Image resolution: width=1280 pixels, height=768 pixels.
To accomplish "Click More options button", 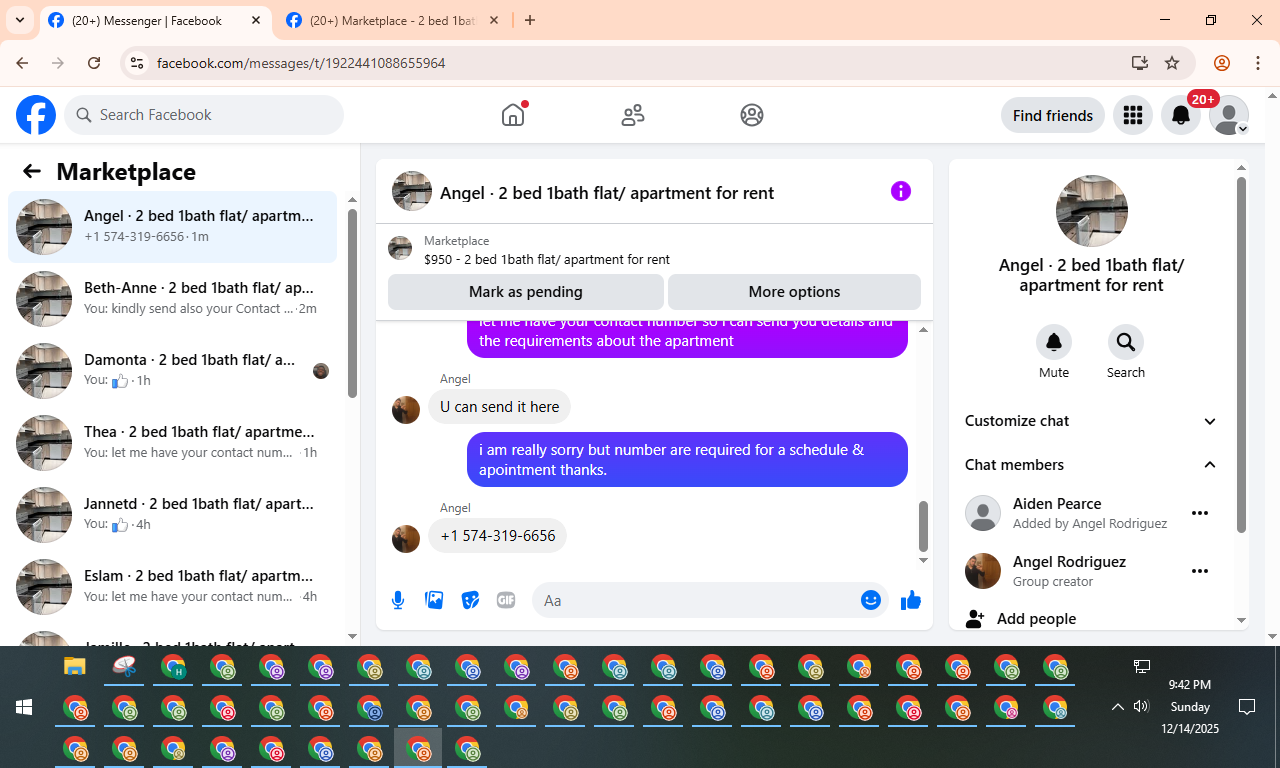I will tap(794, 292).
